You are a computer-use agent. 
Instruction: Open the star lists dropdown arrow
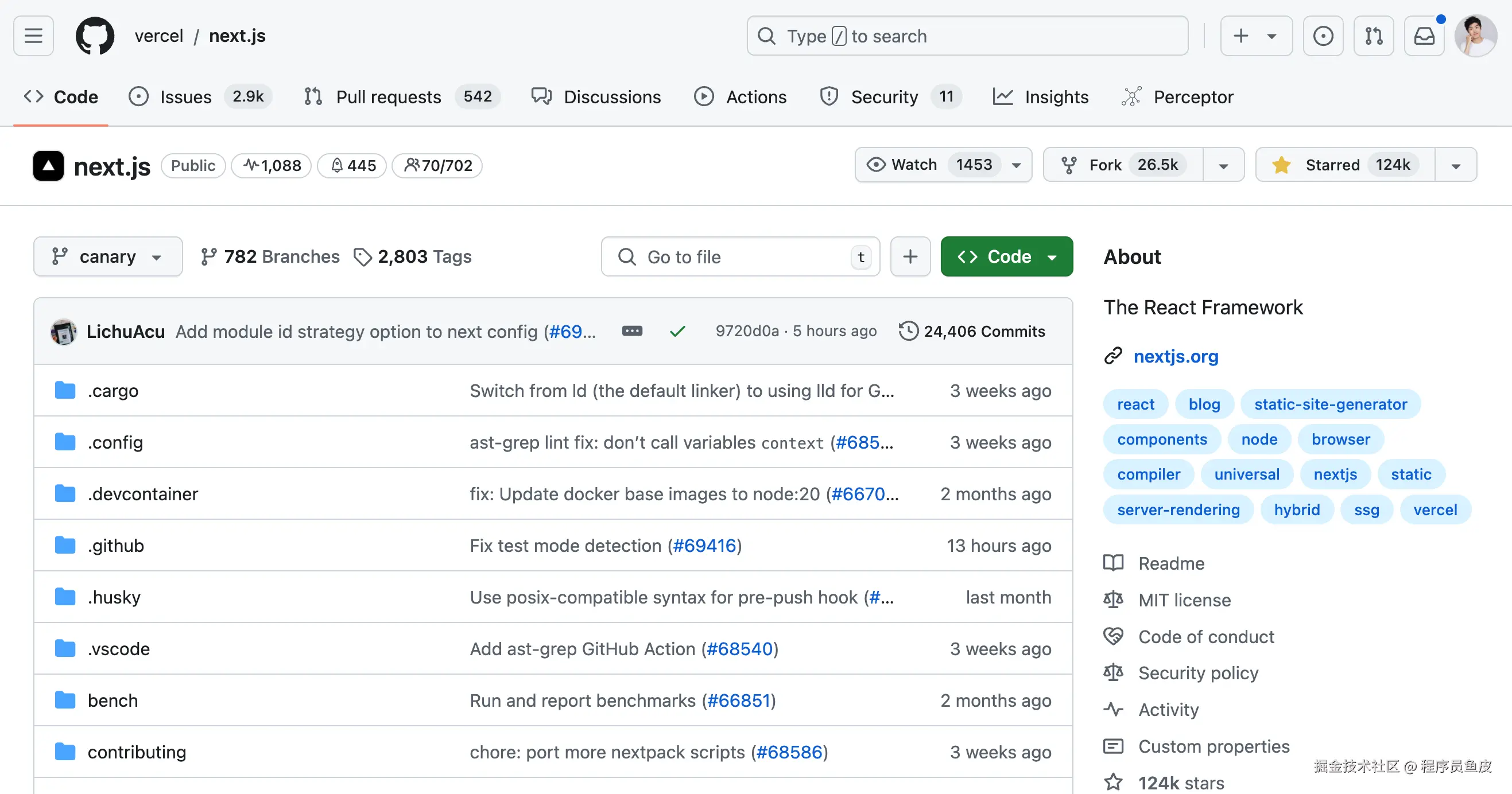click(1456, 165)
